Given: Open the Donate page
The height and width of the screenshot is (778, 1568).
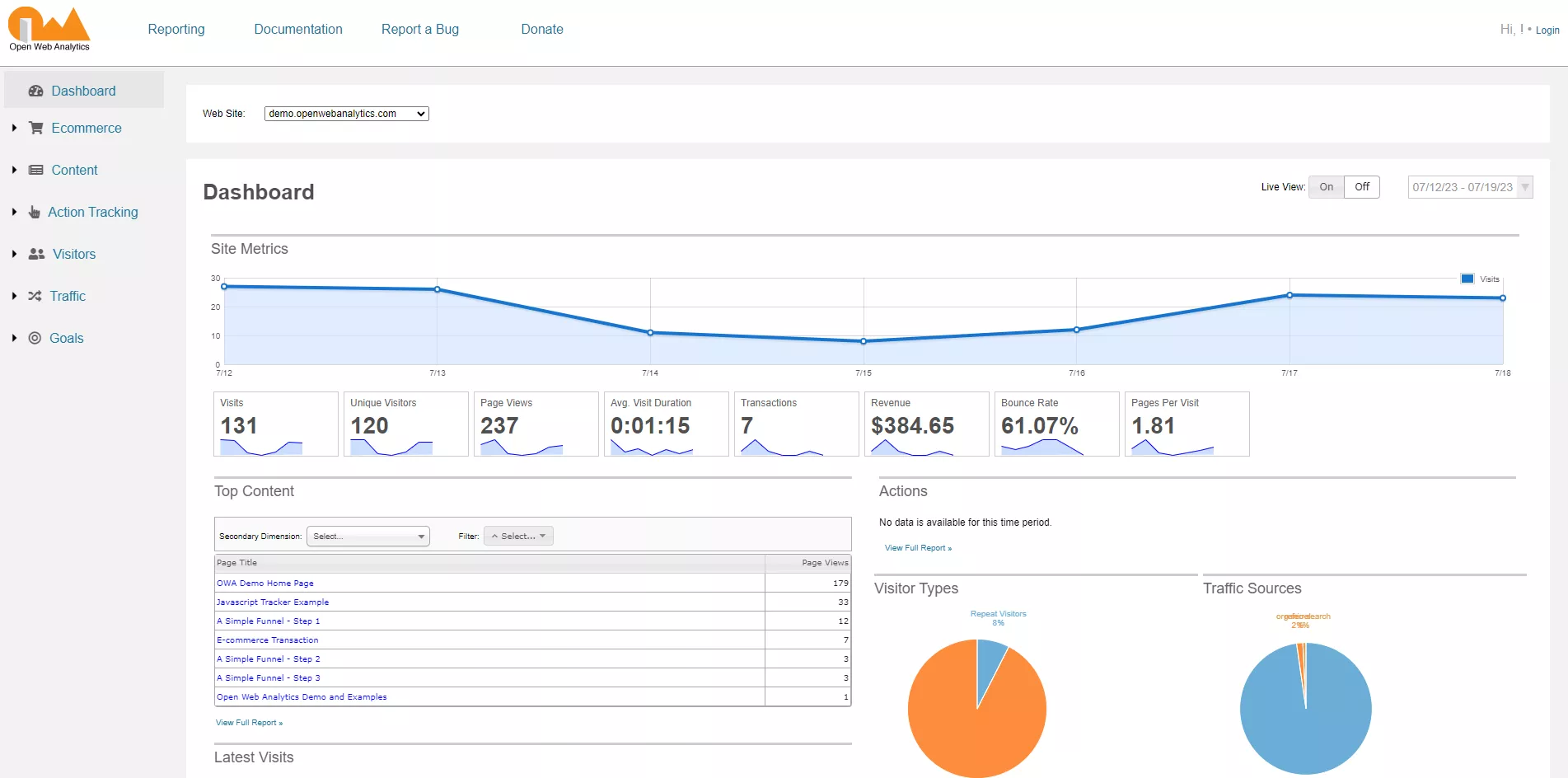Looking at the screenshot, I should tap(542, 29).
